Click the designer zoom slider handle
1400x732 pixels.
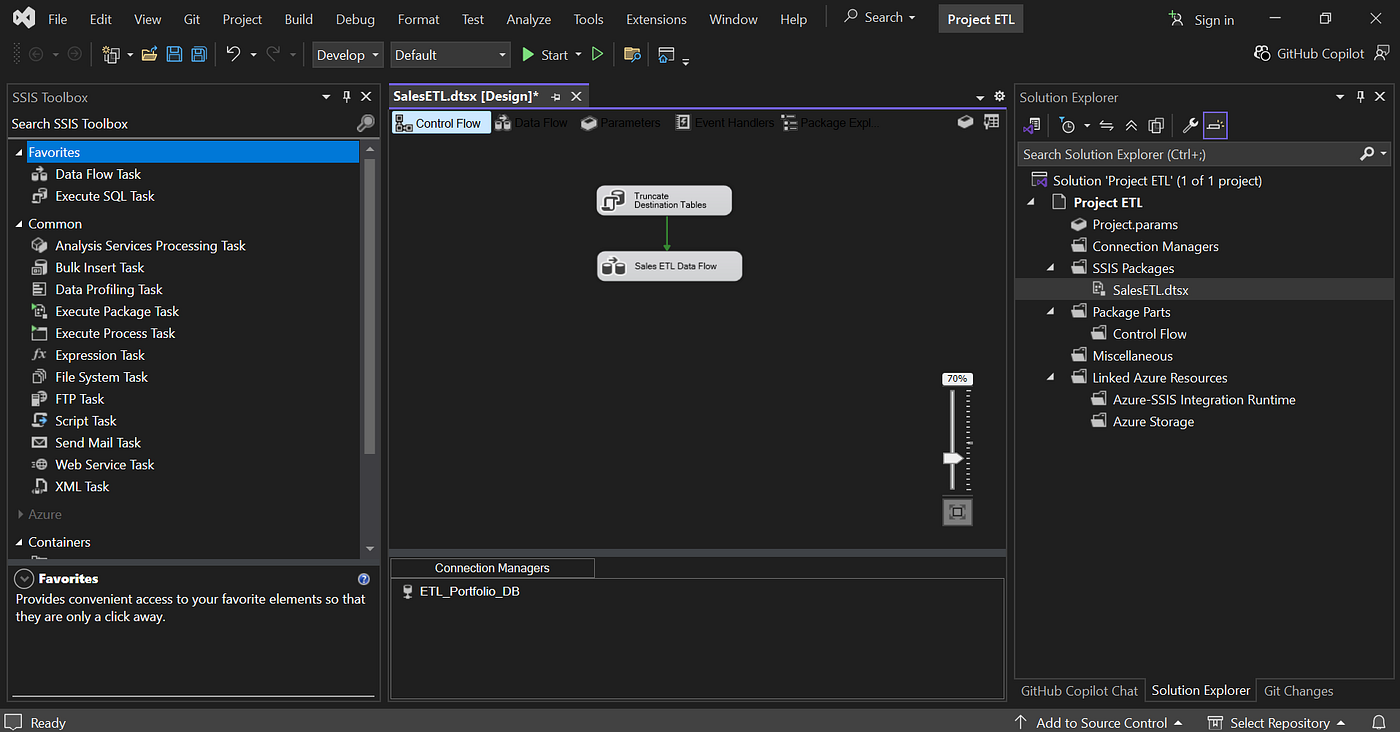(x=953, y=458)
